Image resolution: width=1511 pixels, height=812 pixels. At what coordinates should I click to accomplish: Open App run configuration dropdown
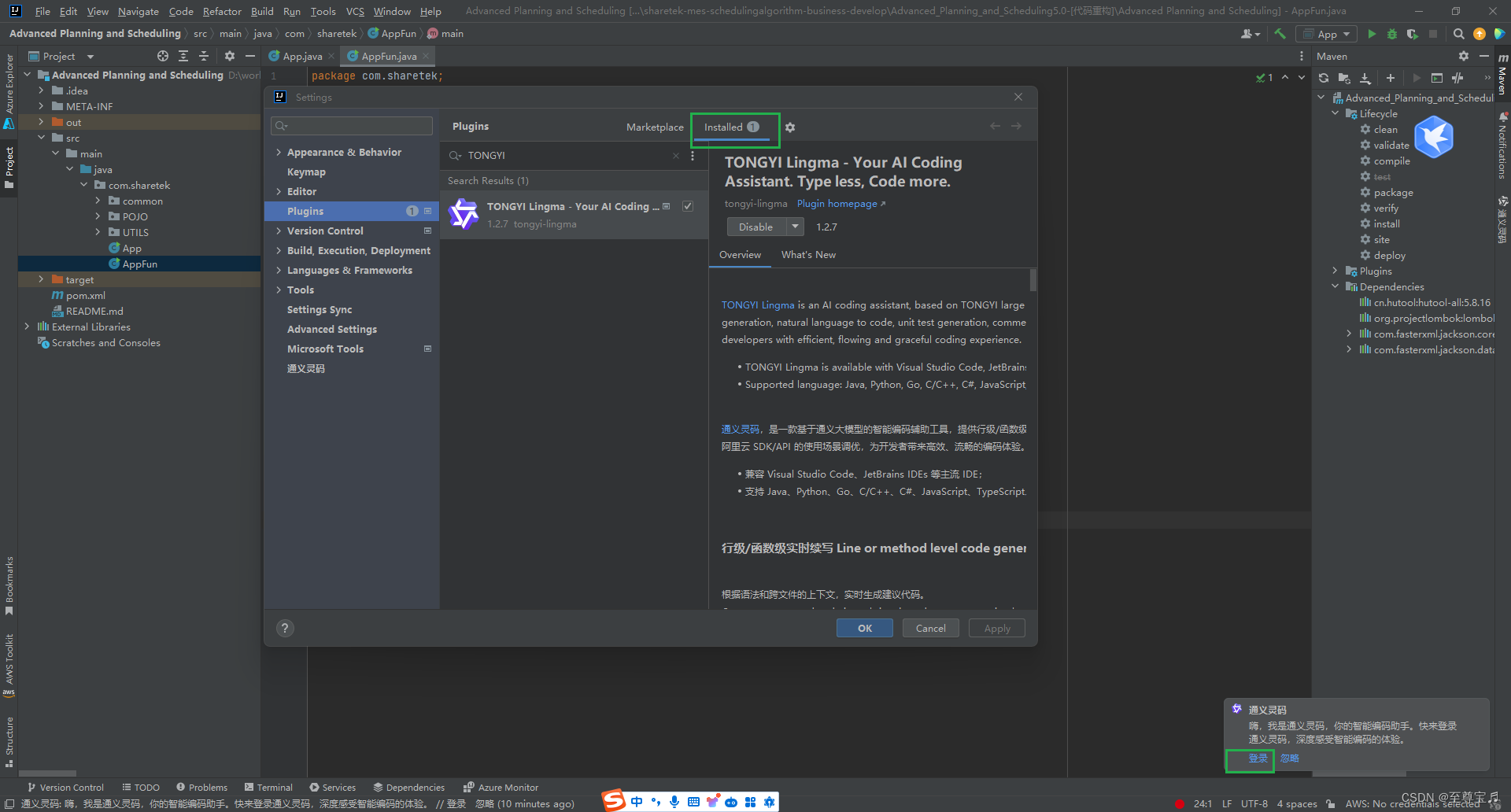pos(1327,34)
